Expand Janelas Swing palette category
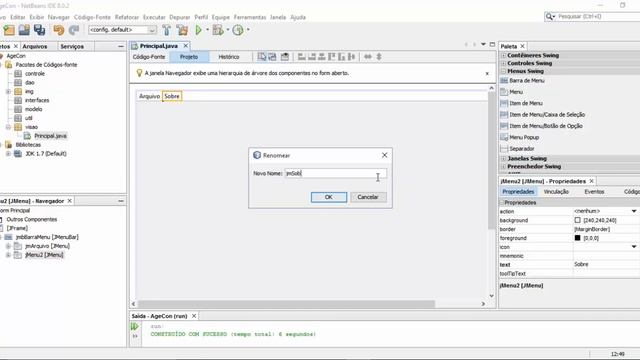The height and width of the screenshot is (360, 640). 503,159
